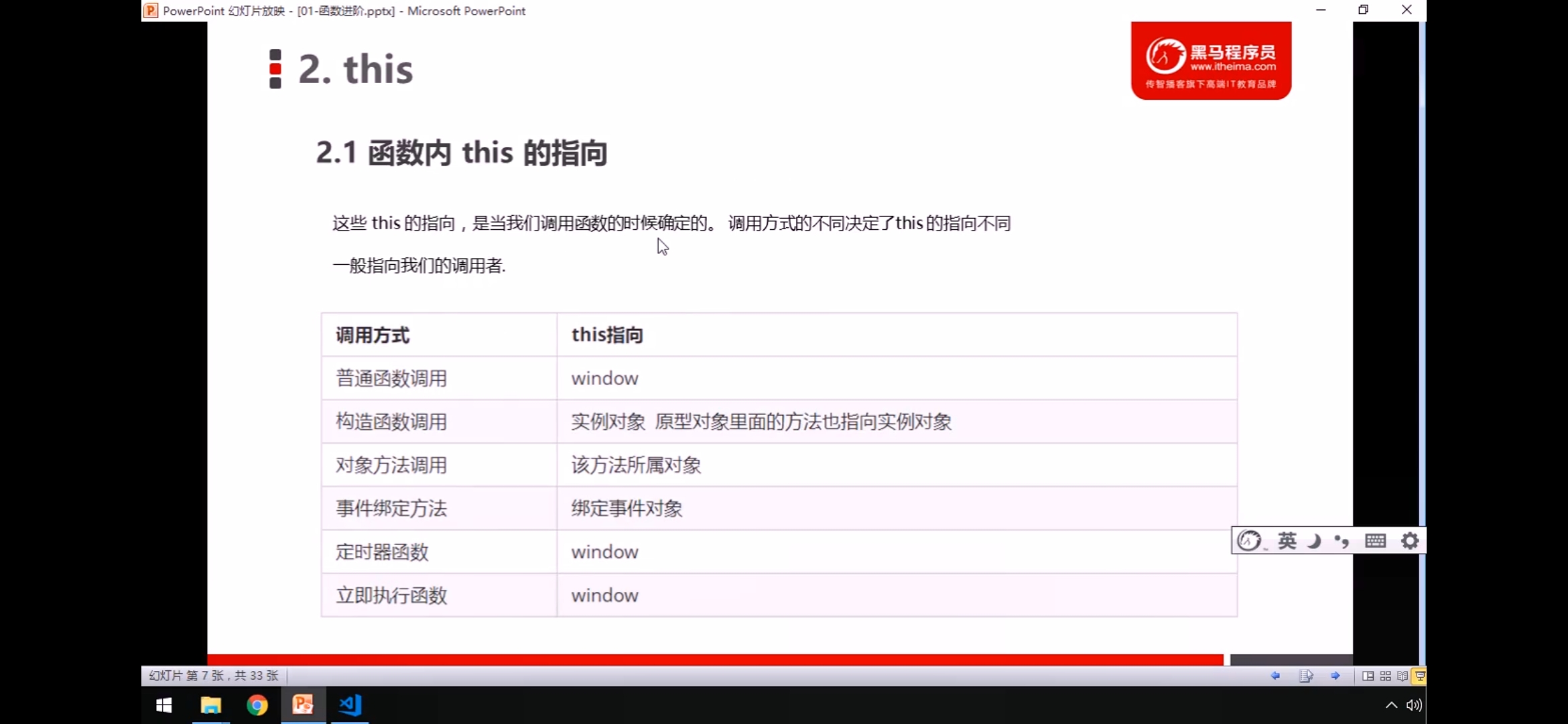The width and height of the screenshot is (1568, 724).
Task: Open File Explorer from taskbar
Action: (210, 705)
